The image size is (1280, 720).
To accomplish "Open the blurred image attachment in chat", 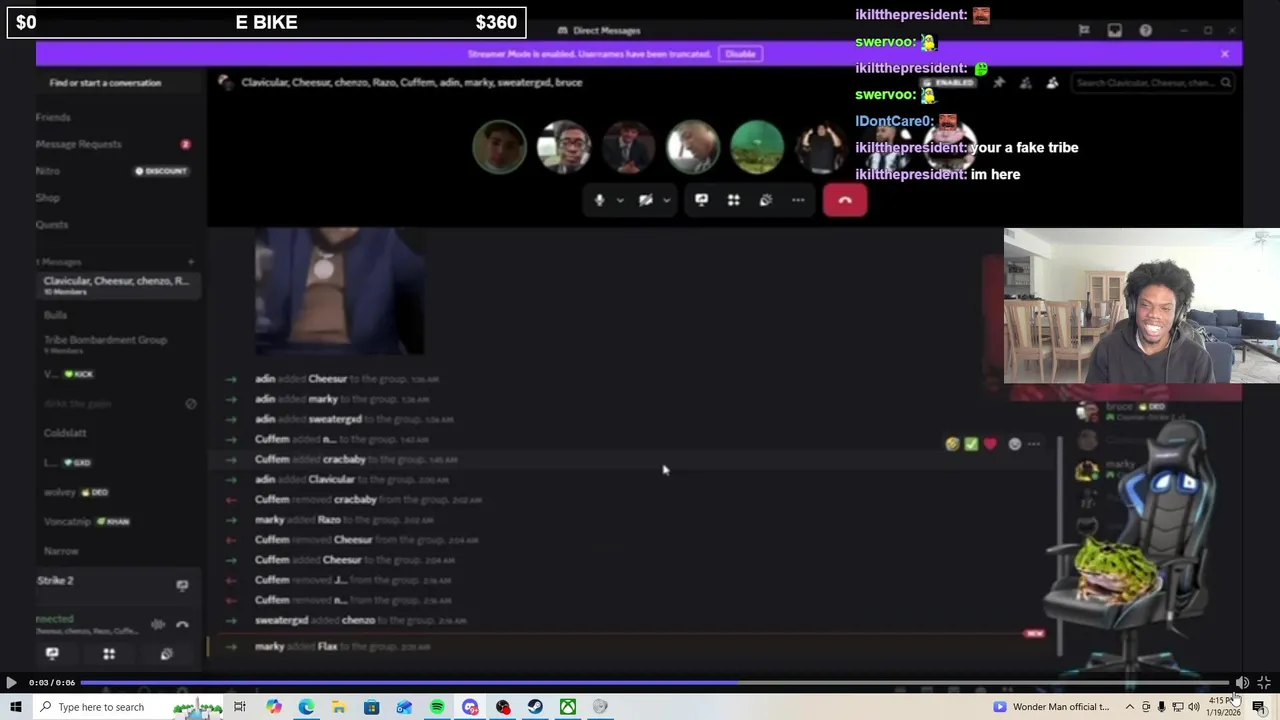I will point(340,291).
